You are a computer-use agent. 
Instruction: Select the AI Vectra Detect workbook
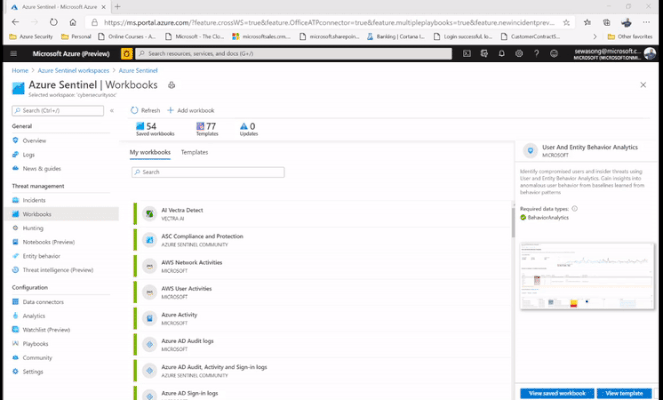pyautogui.click(x=322, y=214)
